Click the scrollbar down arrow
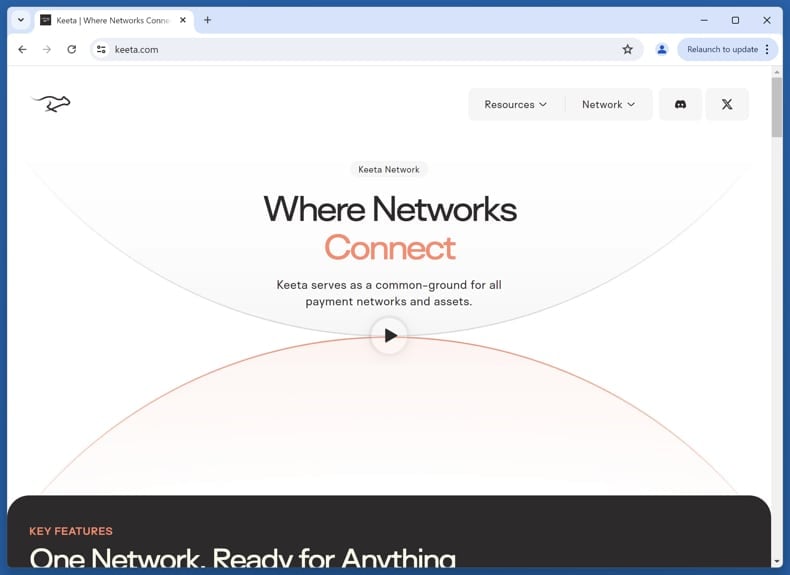The height and width of the screenshot is (575, 790). (x=776, y=561)
